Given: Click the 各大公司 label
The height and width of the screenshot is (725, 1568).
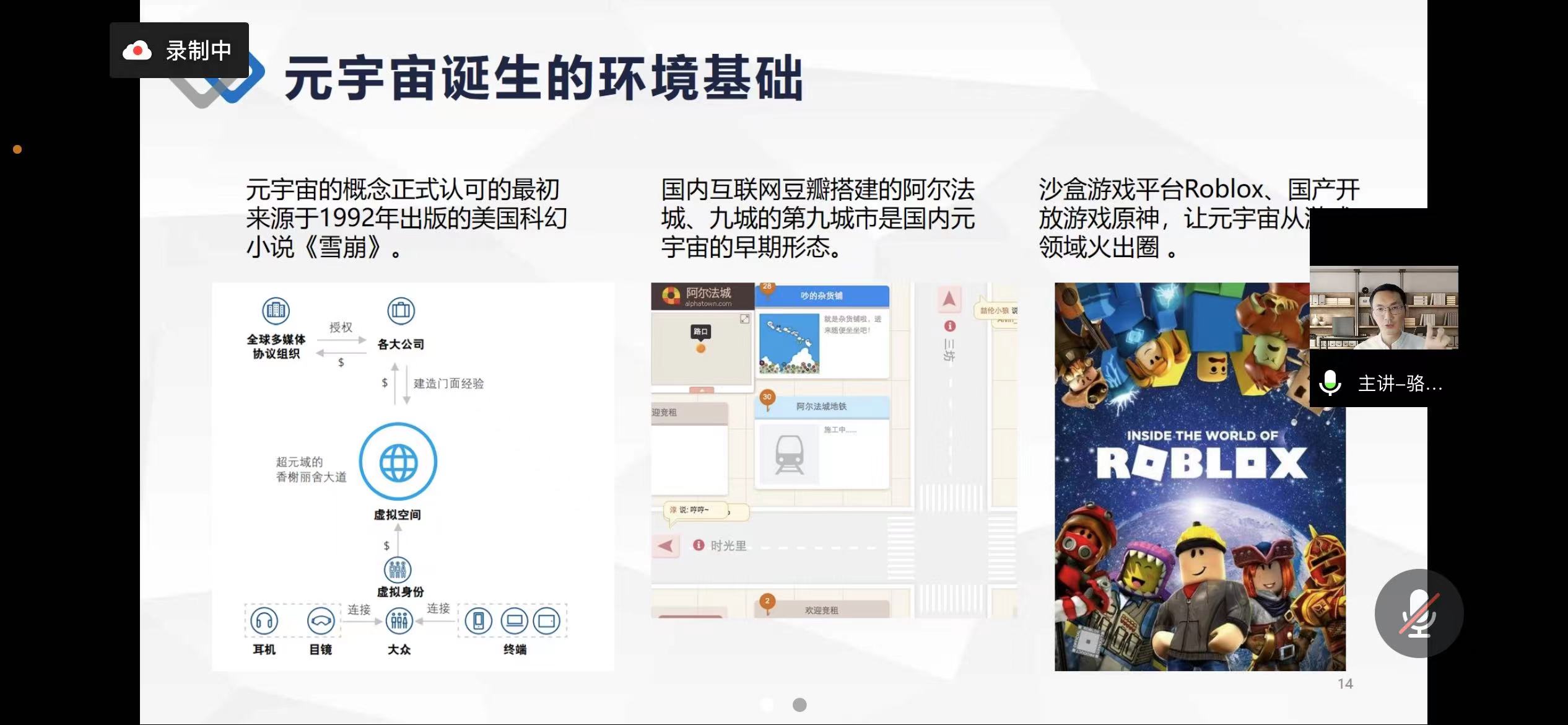Looking at the screenshot, I should coord(401,344).
